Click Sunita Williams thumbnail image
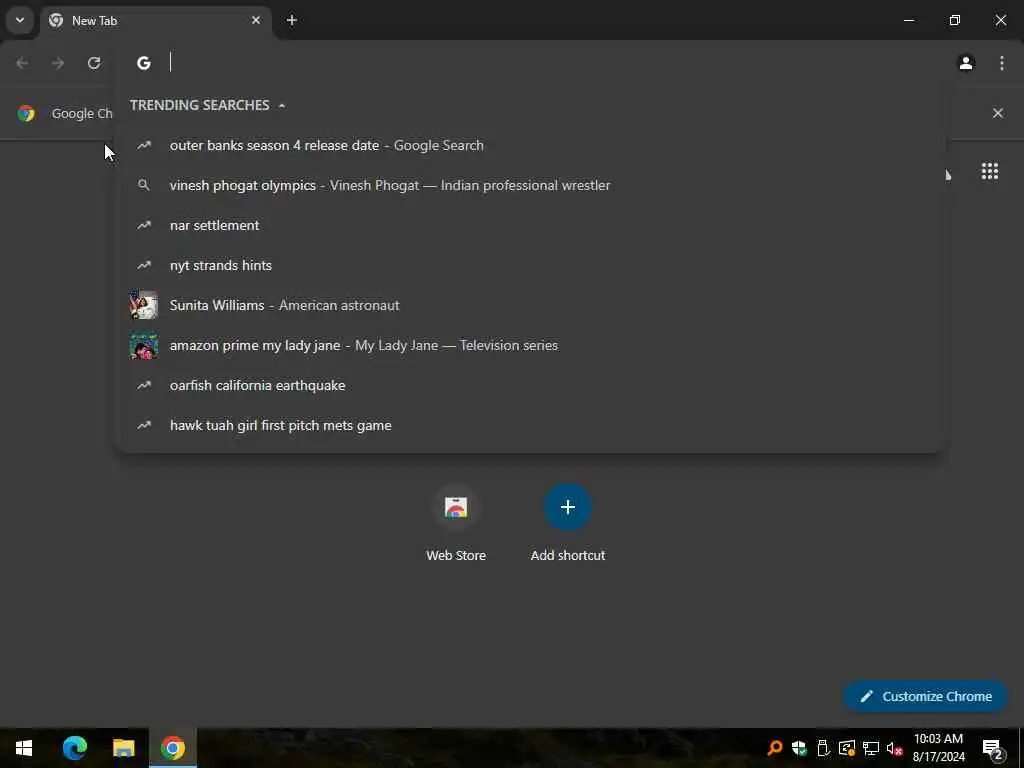Screen dimensions: 1024x768 pyautogui.click(x=144, y=305)
